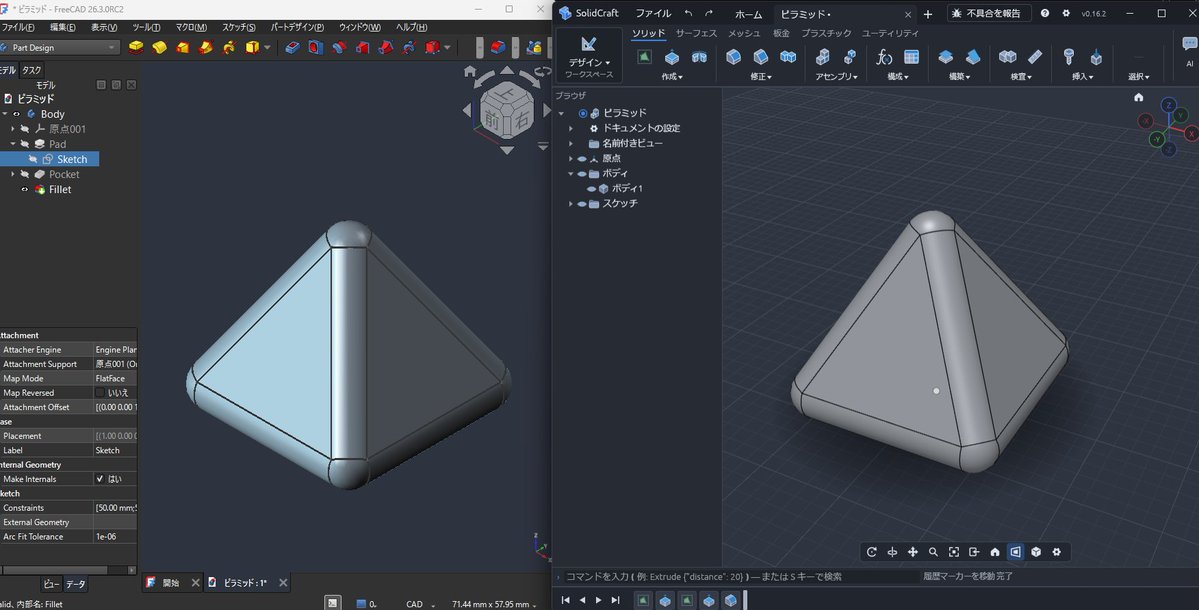Click the SolidCraft viewport home icon
Screen dimensions: 1199x610
1139,97
